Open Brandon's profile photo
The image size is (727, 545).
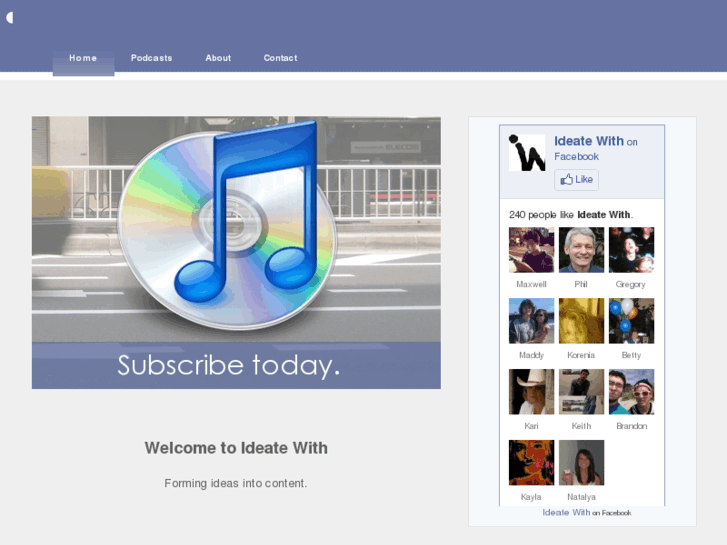pyautogui.click(x=631, y=392)
